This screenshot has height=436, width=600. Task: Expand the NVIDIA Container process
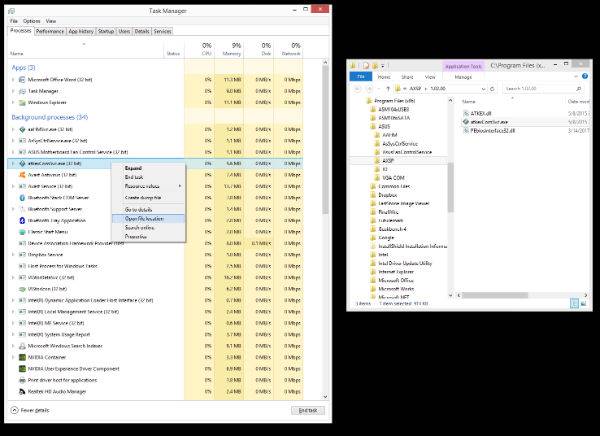click(x=13, y=357)
